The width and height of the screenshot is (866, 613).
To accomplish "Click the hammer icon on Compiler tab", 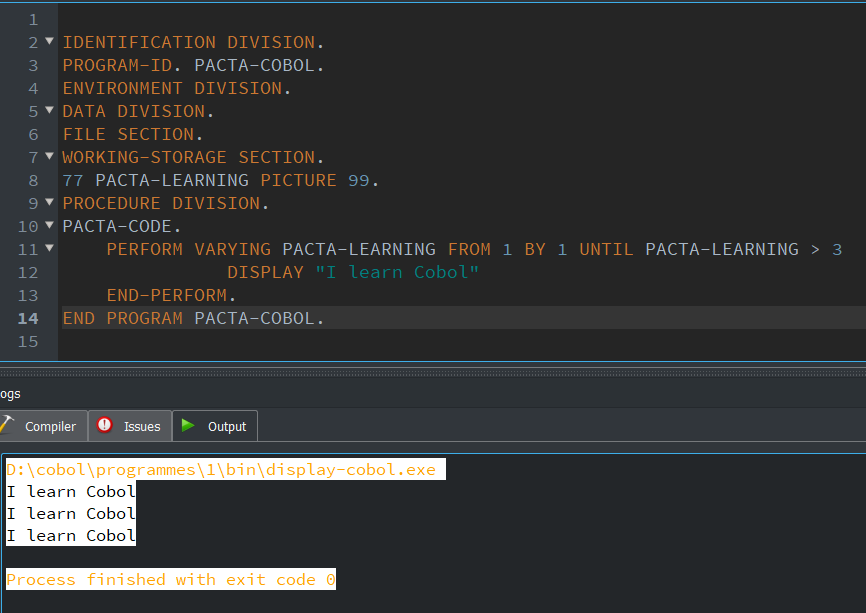I will coord(7,425).
